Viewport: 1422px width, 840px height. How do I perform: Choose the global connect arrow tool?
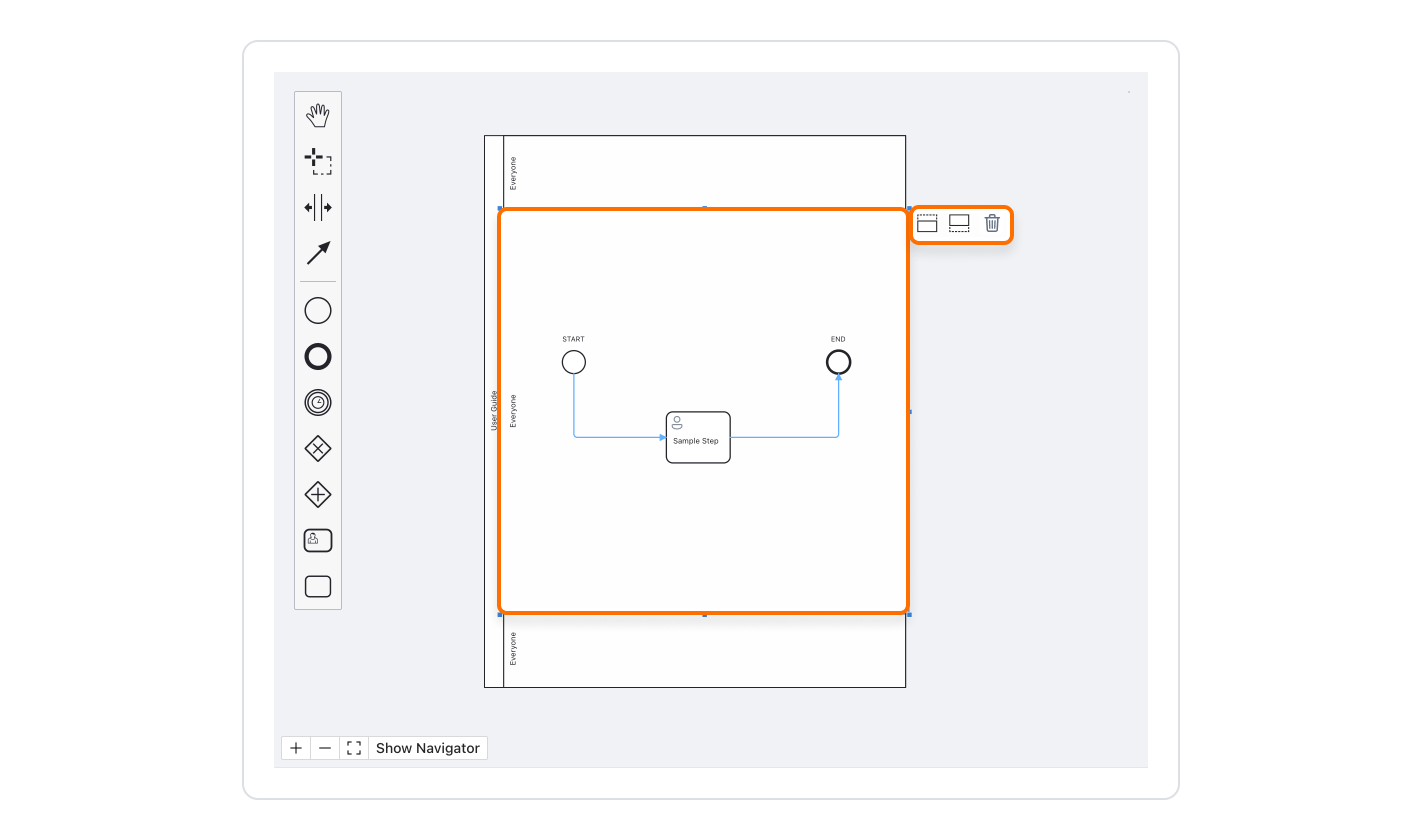pyautogui.click(x=318, y=253)
